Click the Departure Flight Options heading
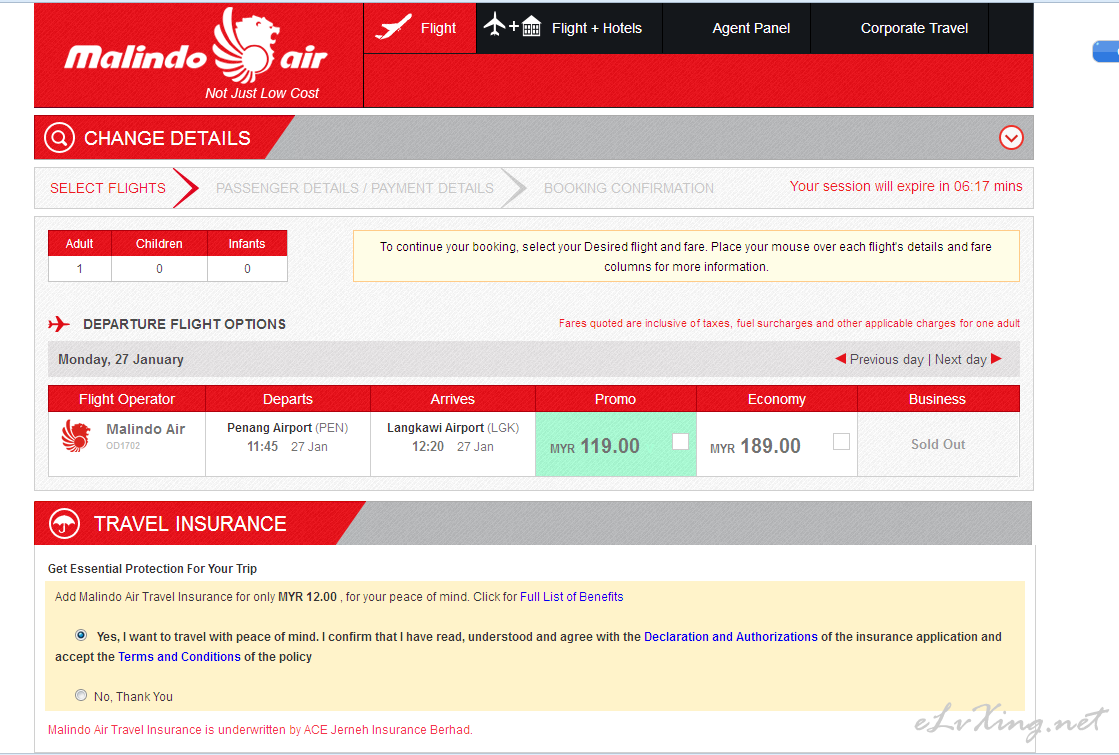1119x755 pixels. (184, 324)
